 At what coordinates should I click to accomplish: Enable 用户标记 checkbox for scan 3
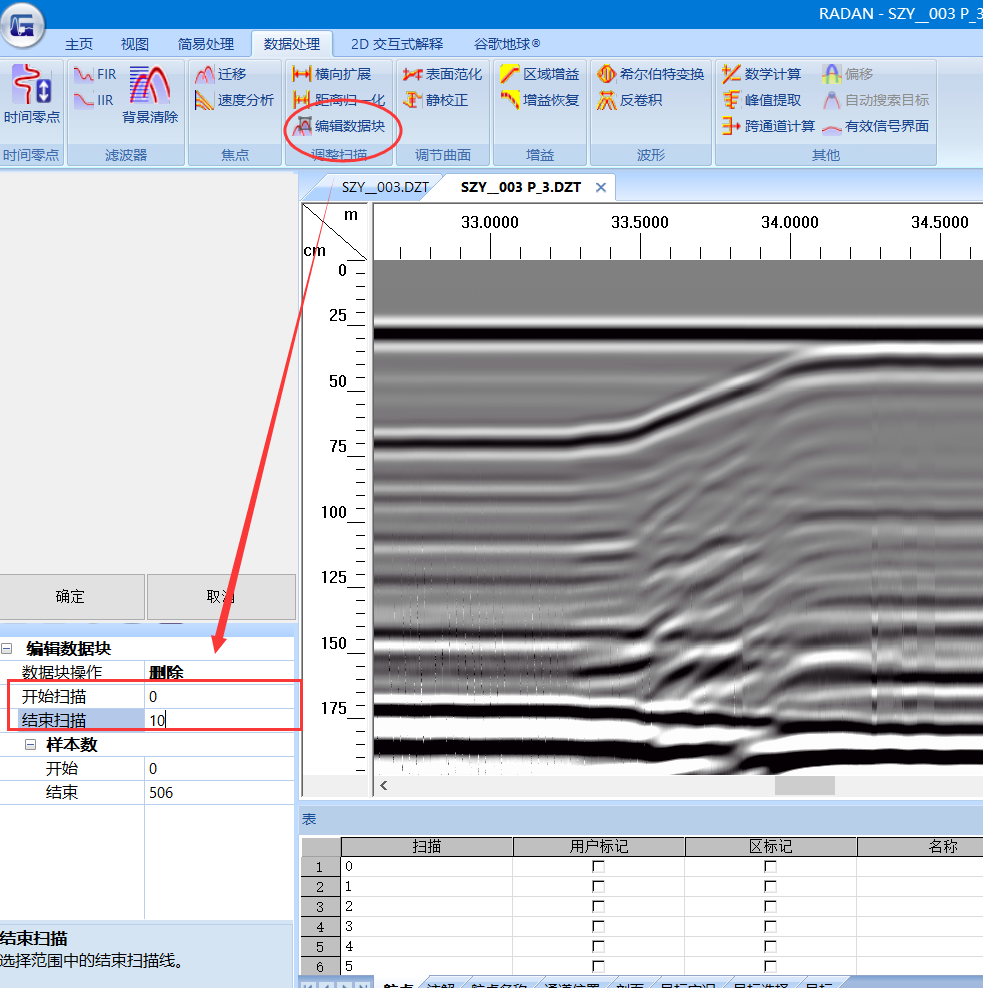click(x=598, y=926)
